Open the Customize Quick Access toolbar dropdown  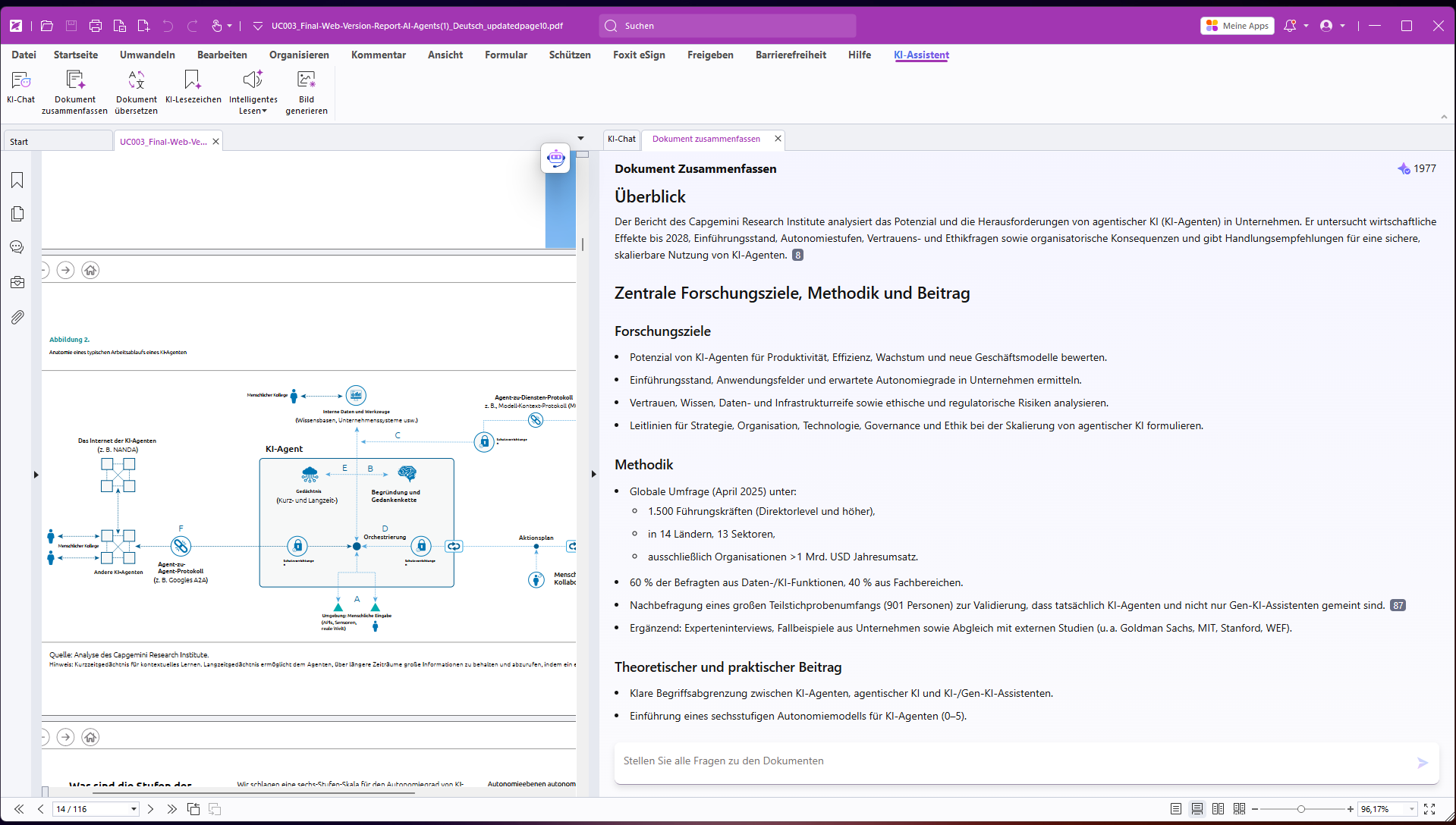[x=258, y=26]
